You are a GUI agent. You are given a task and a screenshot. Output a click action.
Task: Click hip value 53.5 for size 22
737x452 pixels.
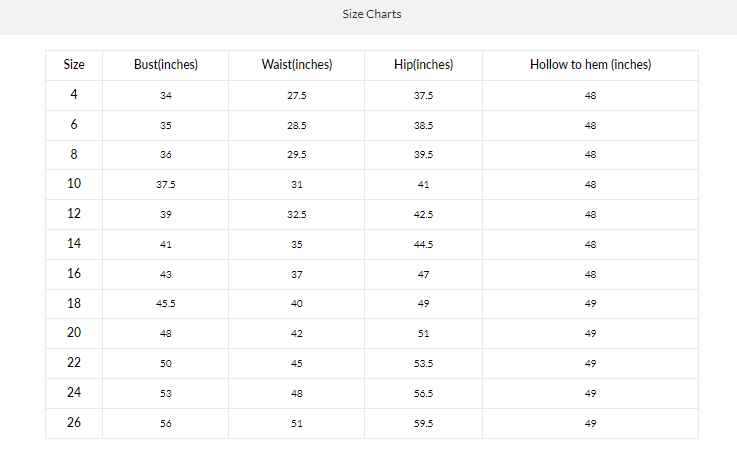(x=424, y=364)
